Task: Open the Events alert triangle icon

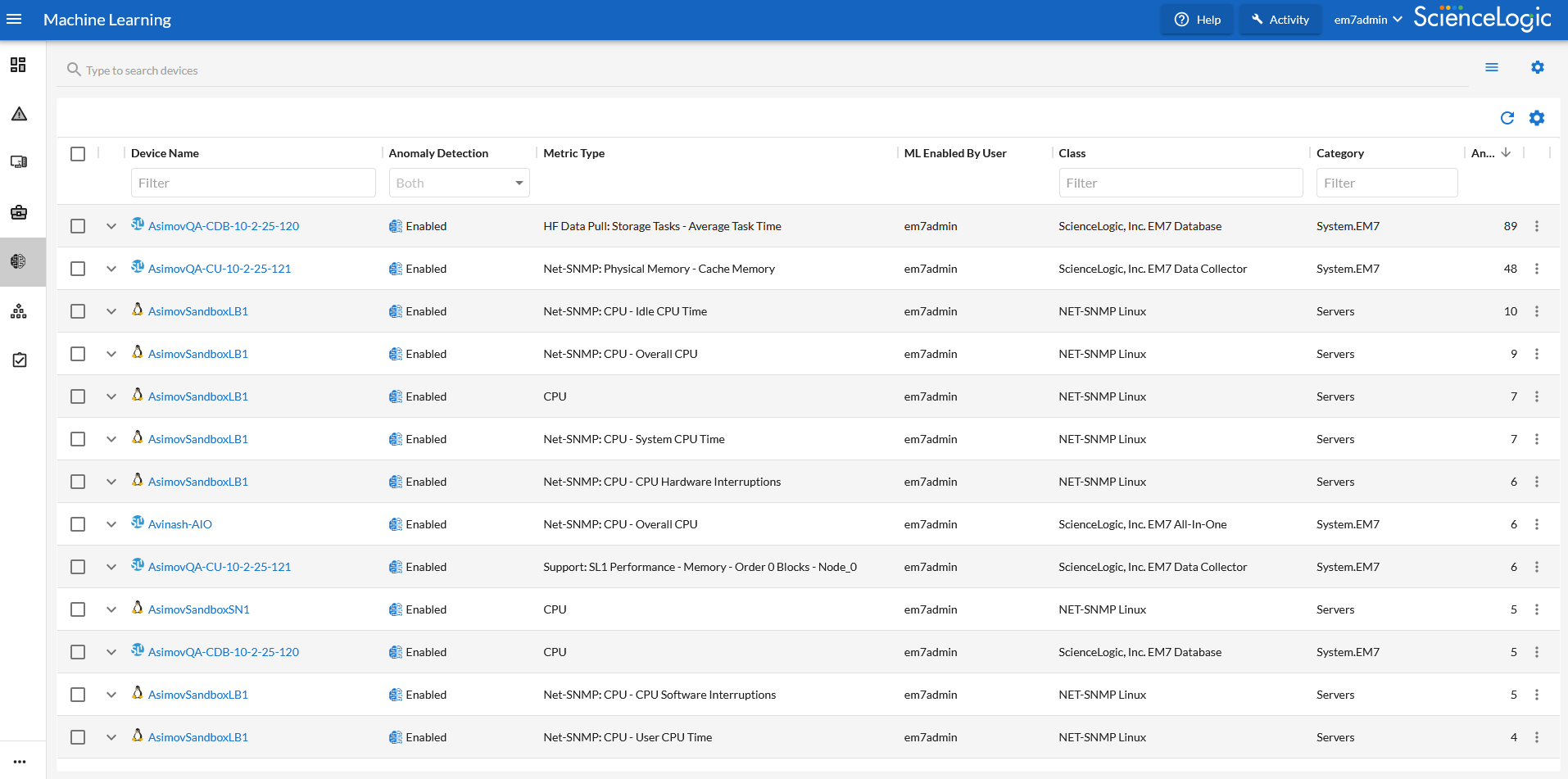Action: coord(19,114)
